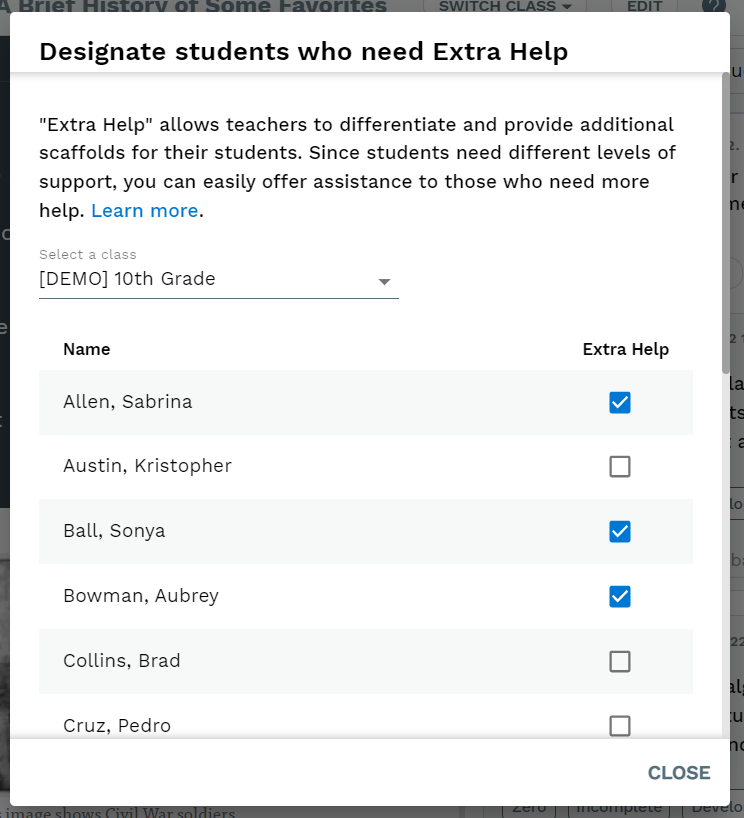Check Extra Help box for Collins, Brad
Screen dimensions: 744x818
[619, 661]
